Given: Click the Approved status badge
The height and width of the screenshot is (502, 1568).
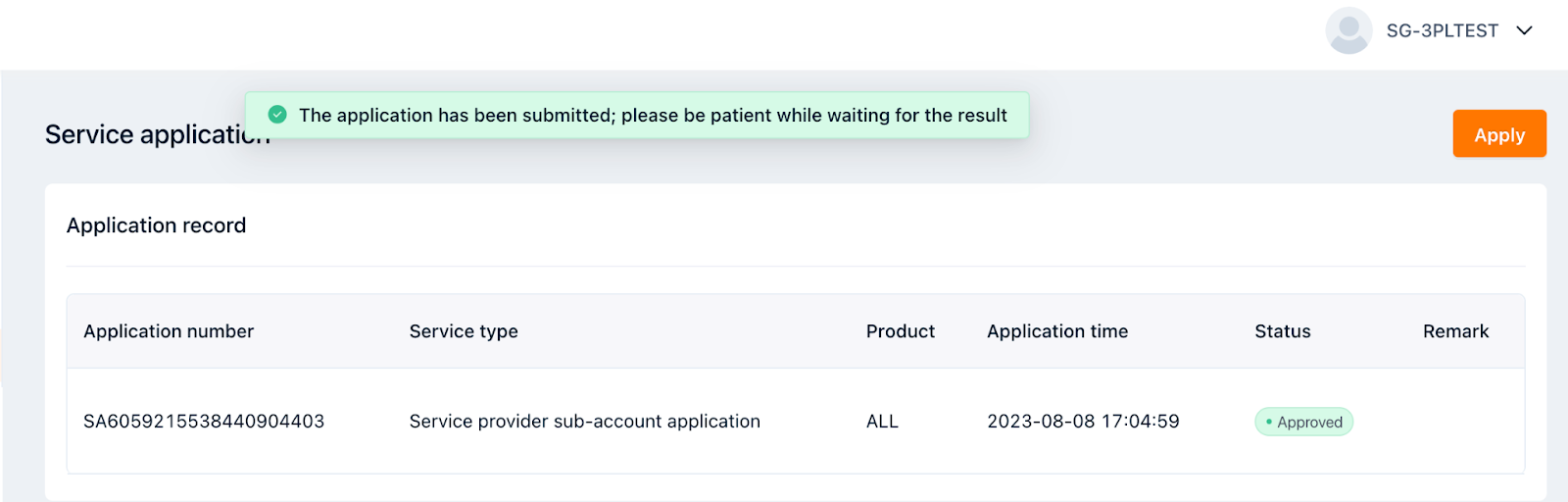Looking at the screenshot, I should [x=1303, y=422].
